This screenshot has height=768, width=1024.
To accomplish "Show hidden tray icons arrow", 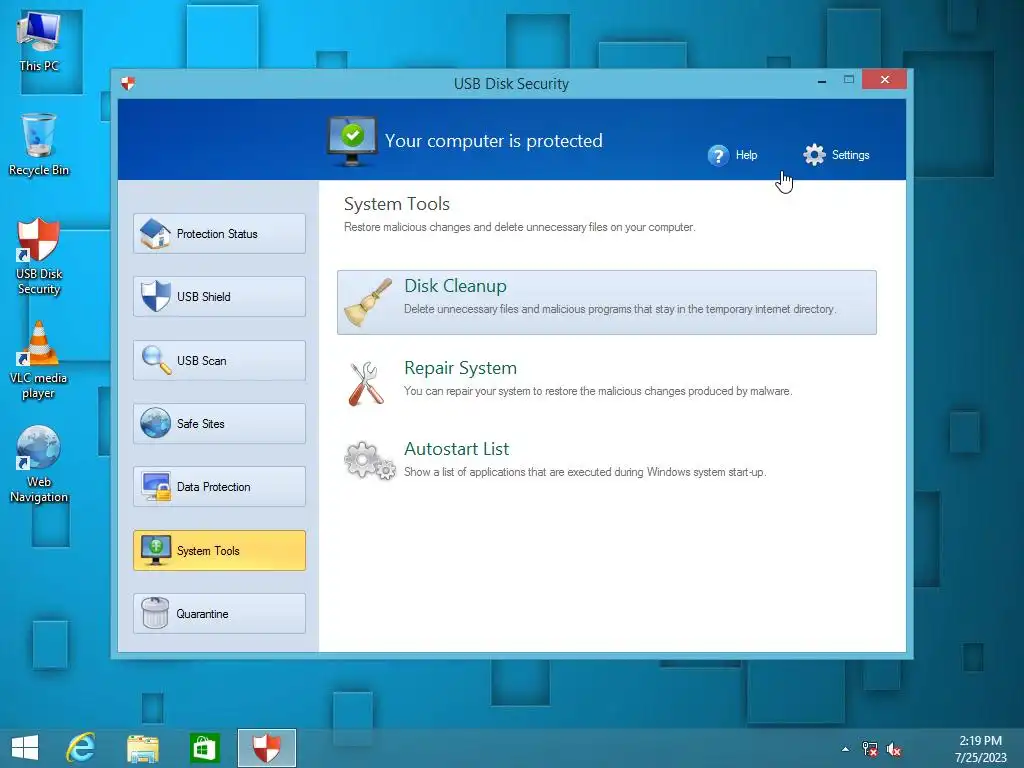I will [x=845, y=749].
